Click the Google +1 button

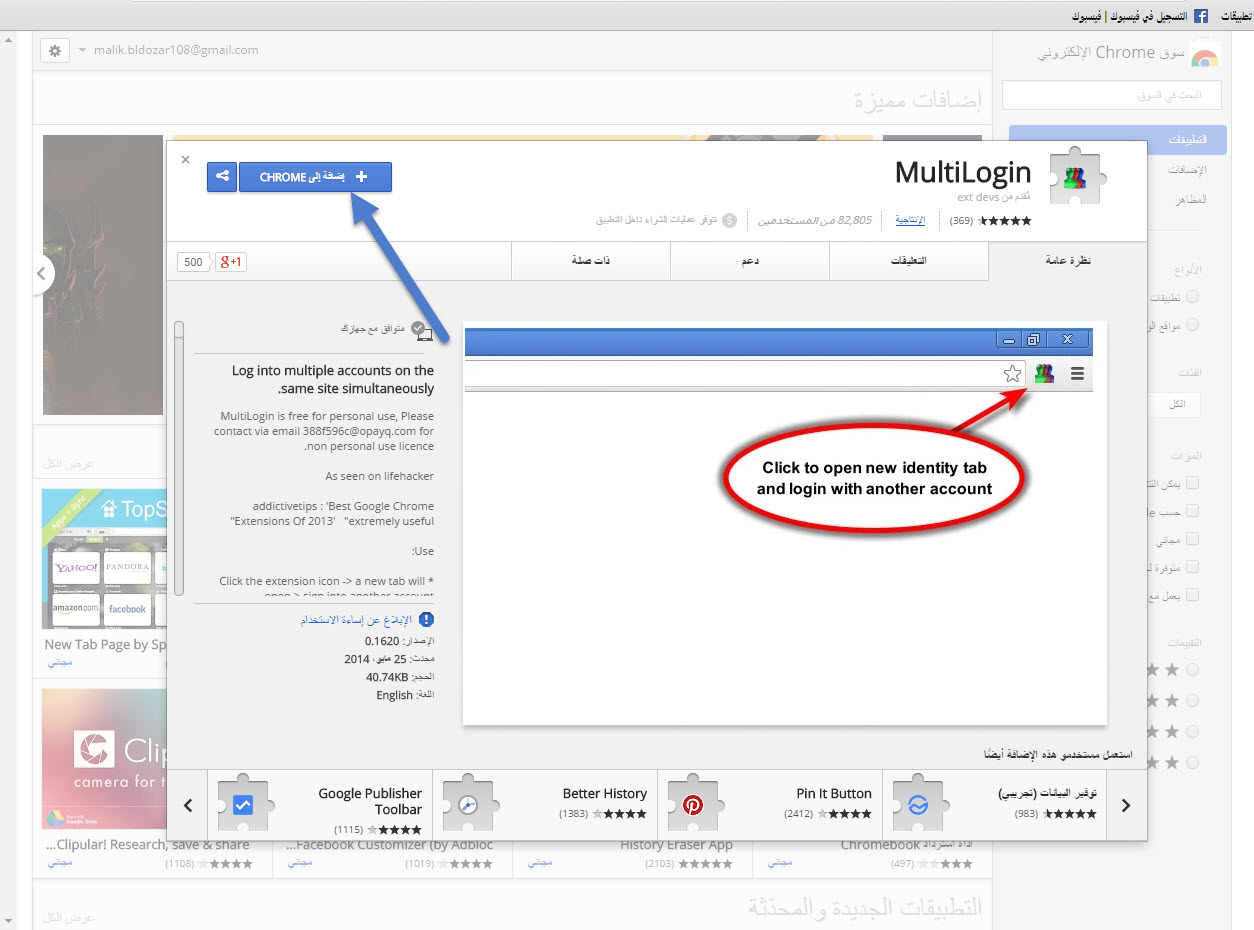point(231,262)
